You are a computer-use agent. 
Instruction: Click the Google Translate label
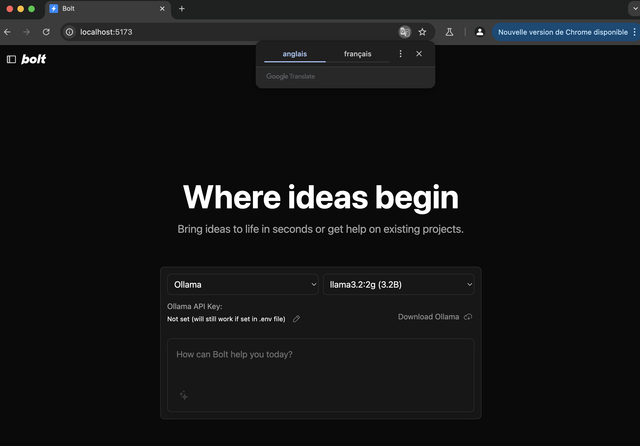click(x=291, y=76)
